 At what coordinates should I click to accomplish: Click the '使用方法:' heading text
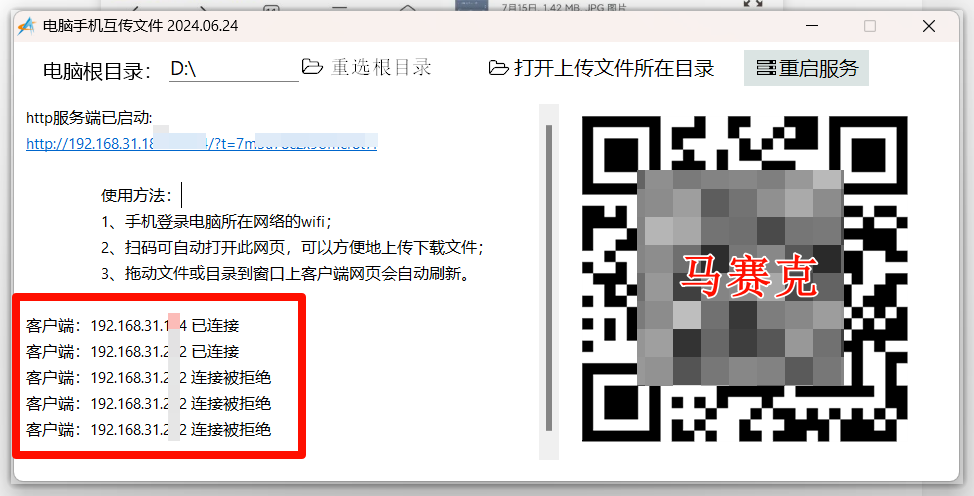pyautogui.click(x=137, y=195)
